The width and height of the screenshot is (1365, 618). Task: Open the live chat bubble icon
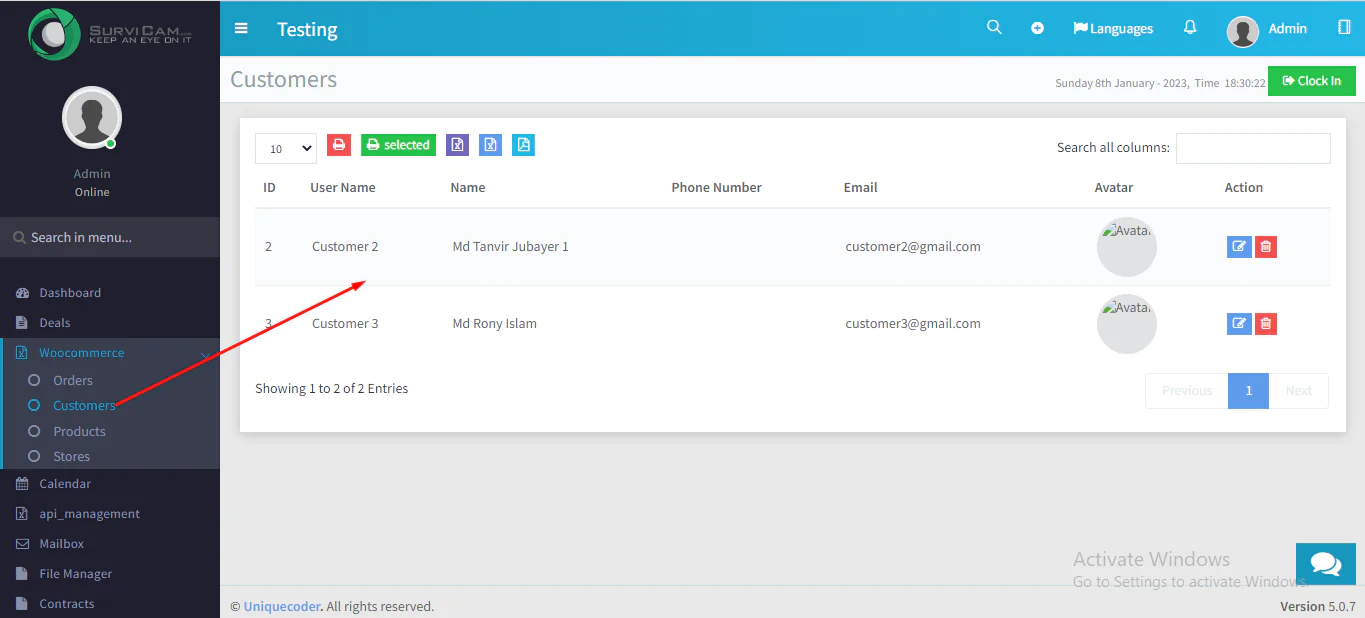click(1326, 565)
